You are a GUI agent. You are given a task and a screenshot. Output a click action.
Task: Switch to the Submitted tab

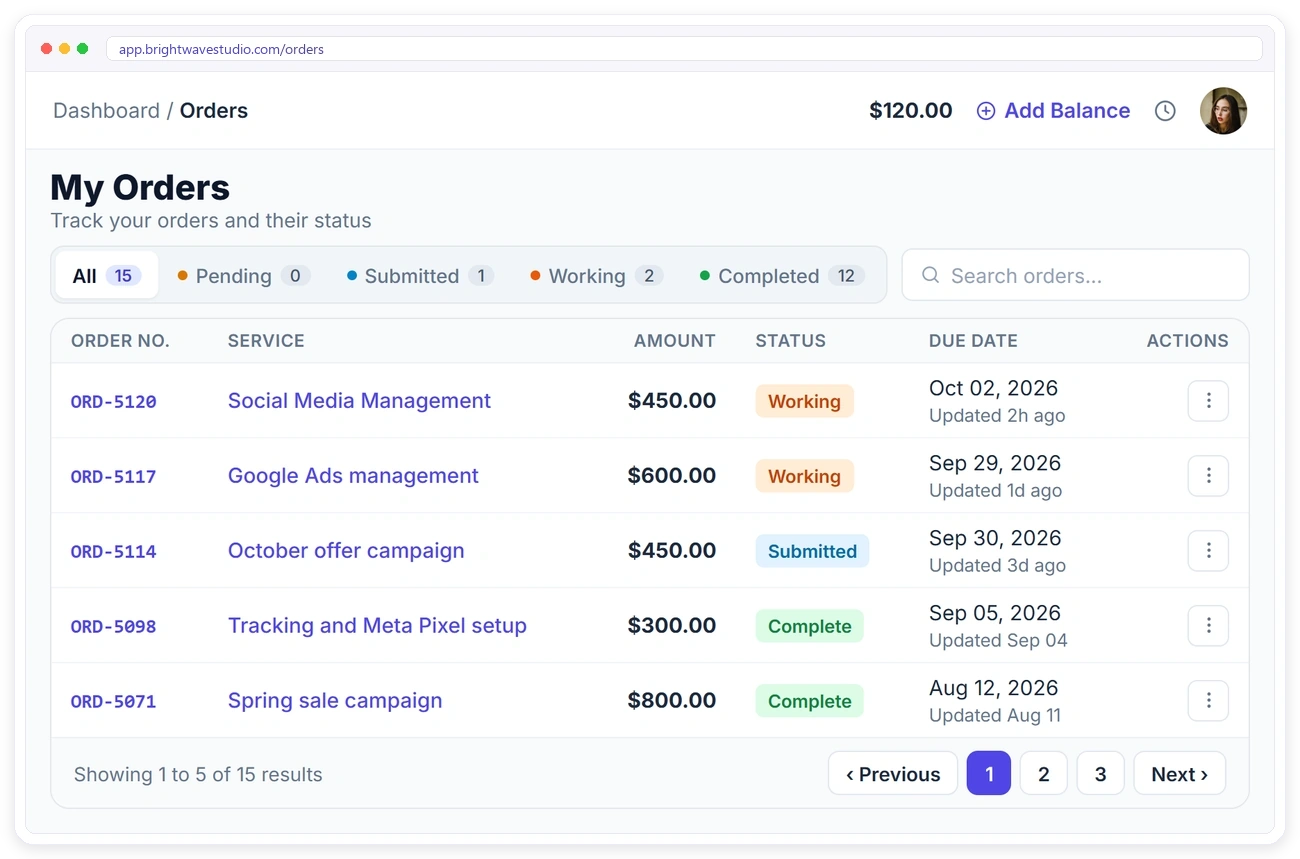[420, 276]
